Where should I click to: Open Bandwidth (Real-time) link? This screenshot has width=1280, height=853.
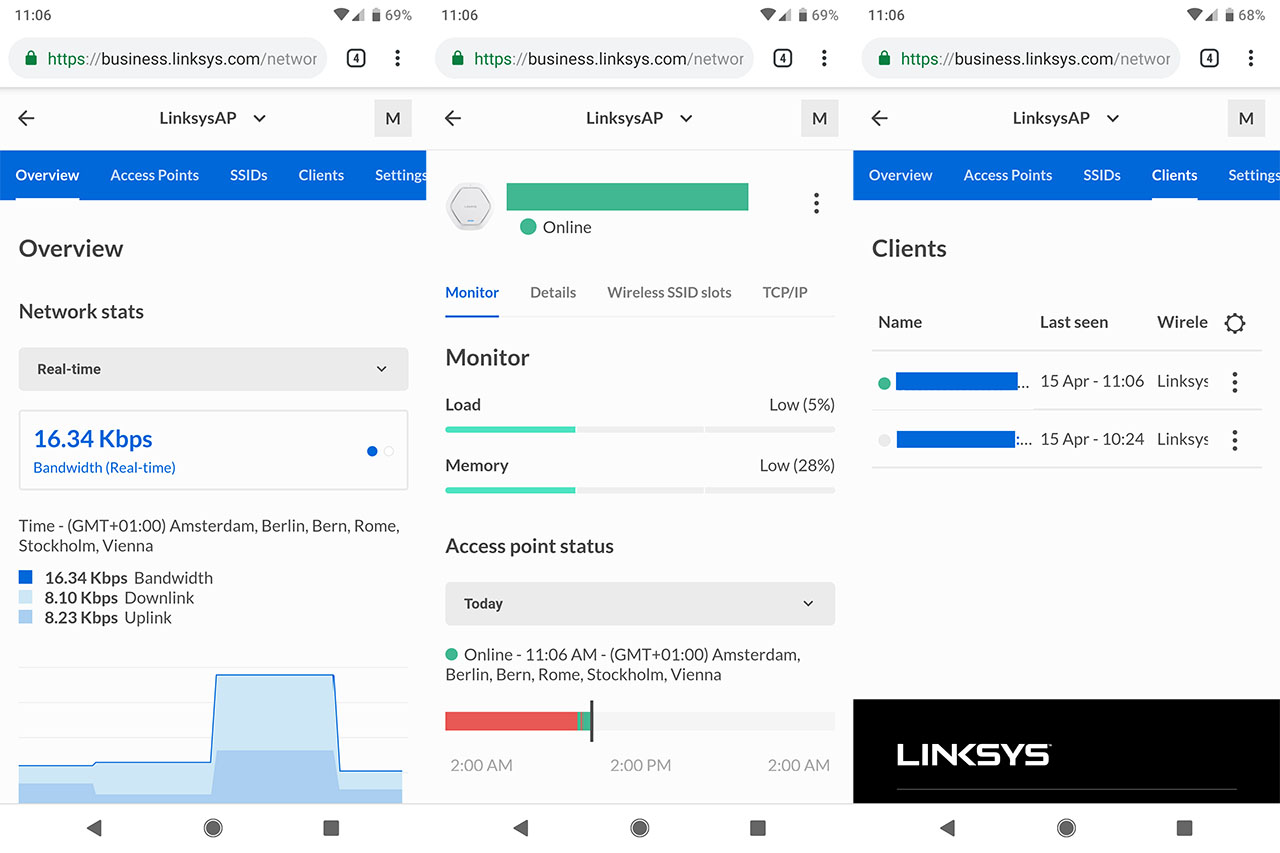pyautogui.click(x=104, y=468)
